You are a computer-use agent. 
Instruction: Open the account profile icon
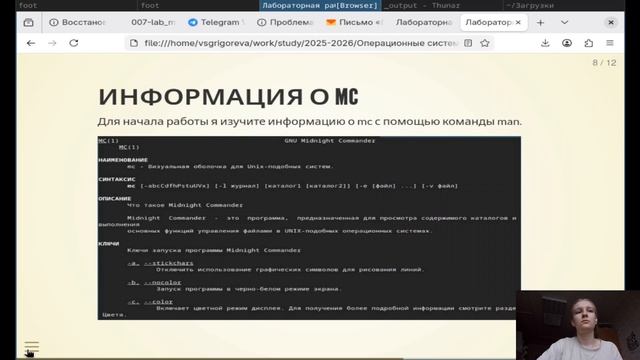pyautogui.click(x=567, y=43)
